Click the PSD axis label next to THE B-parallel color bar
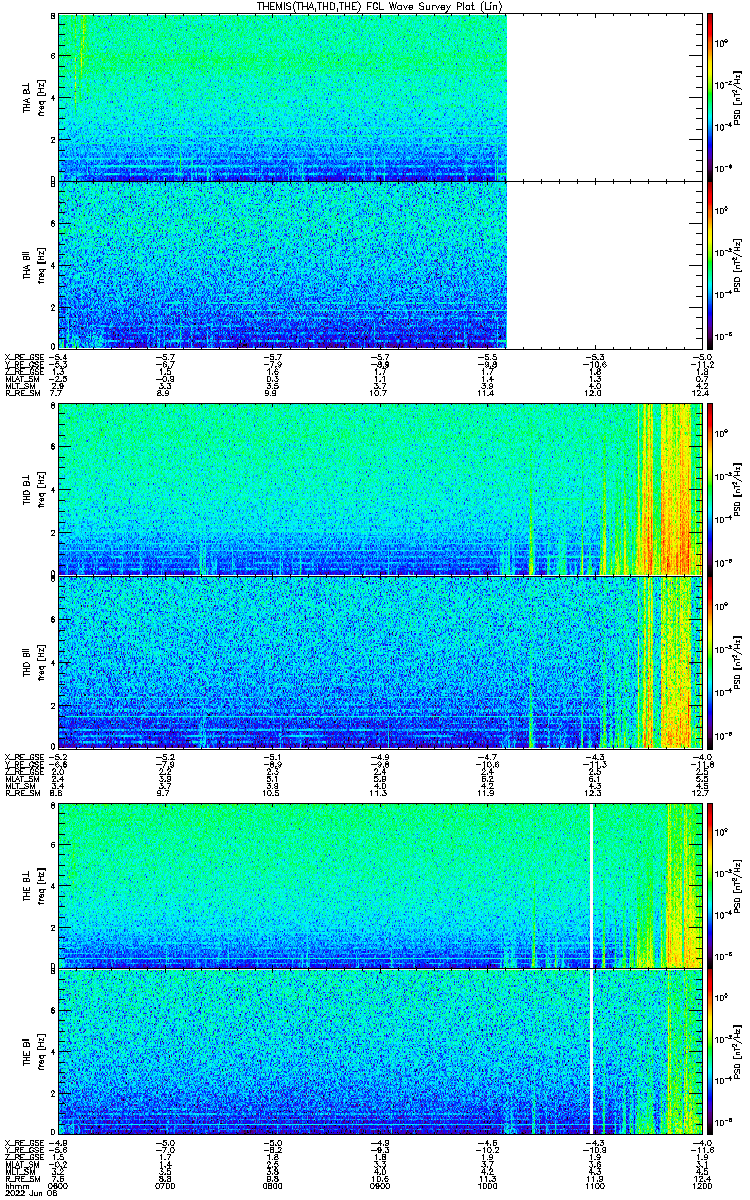 click(x=738, y=1051)
